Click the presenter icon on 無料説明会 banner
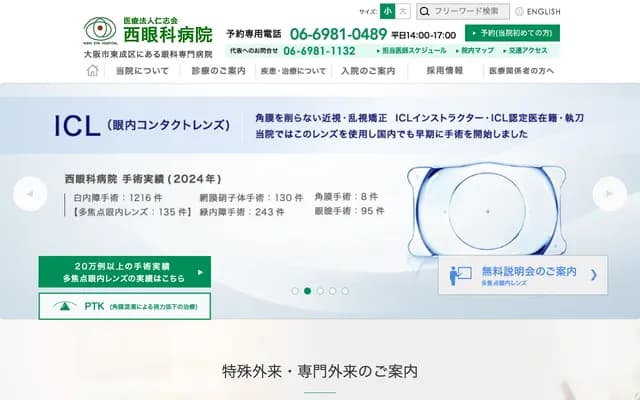 (x=460, y=276)
